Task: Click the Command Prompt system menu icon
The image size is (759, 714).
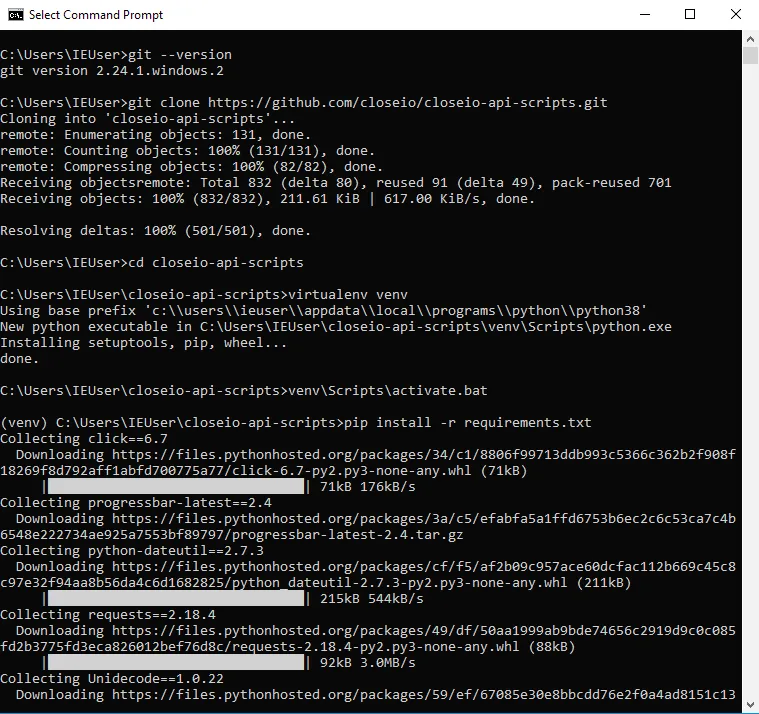Action: 15,15
